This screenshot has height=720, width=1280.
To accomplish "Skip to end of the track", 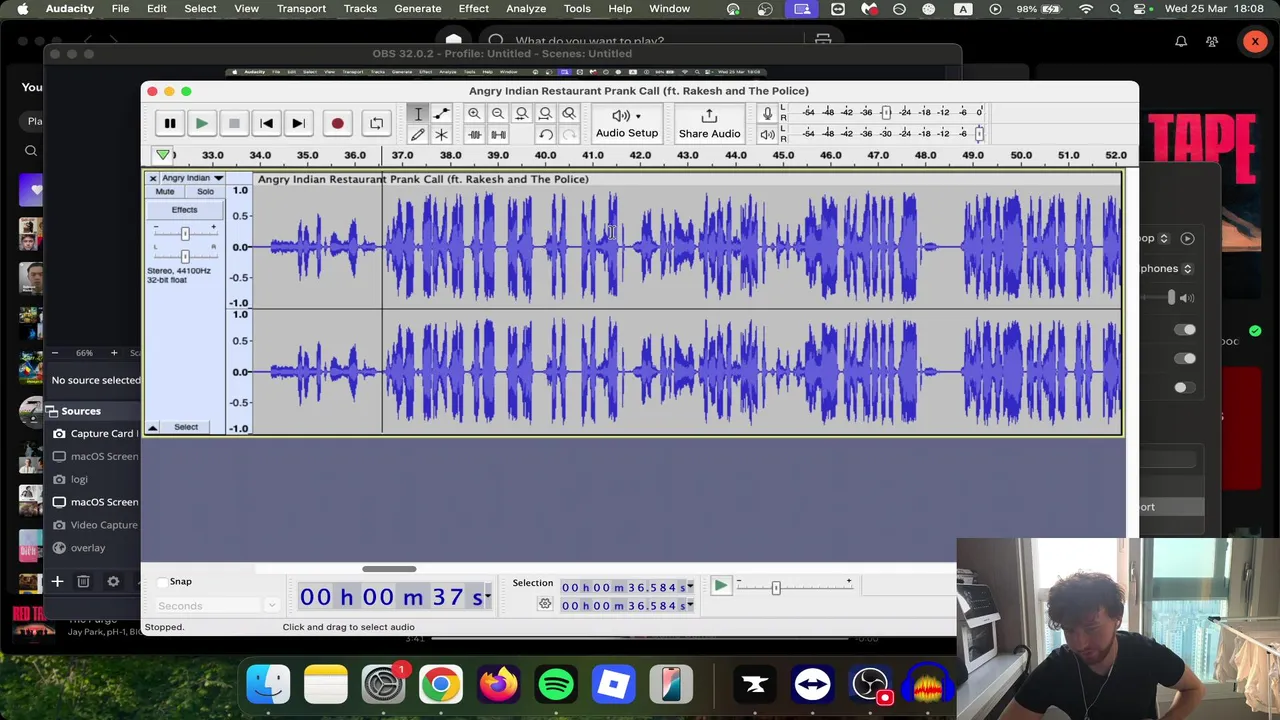I will point(298,123).
